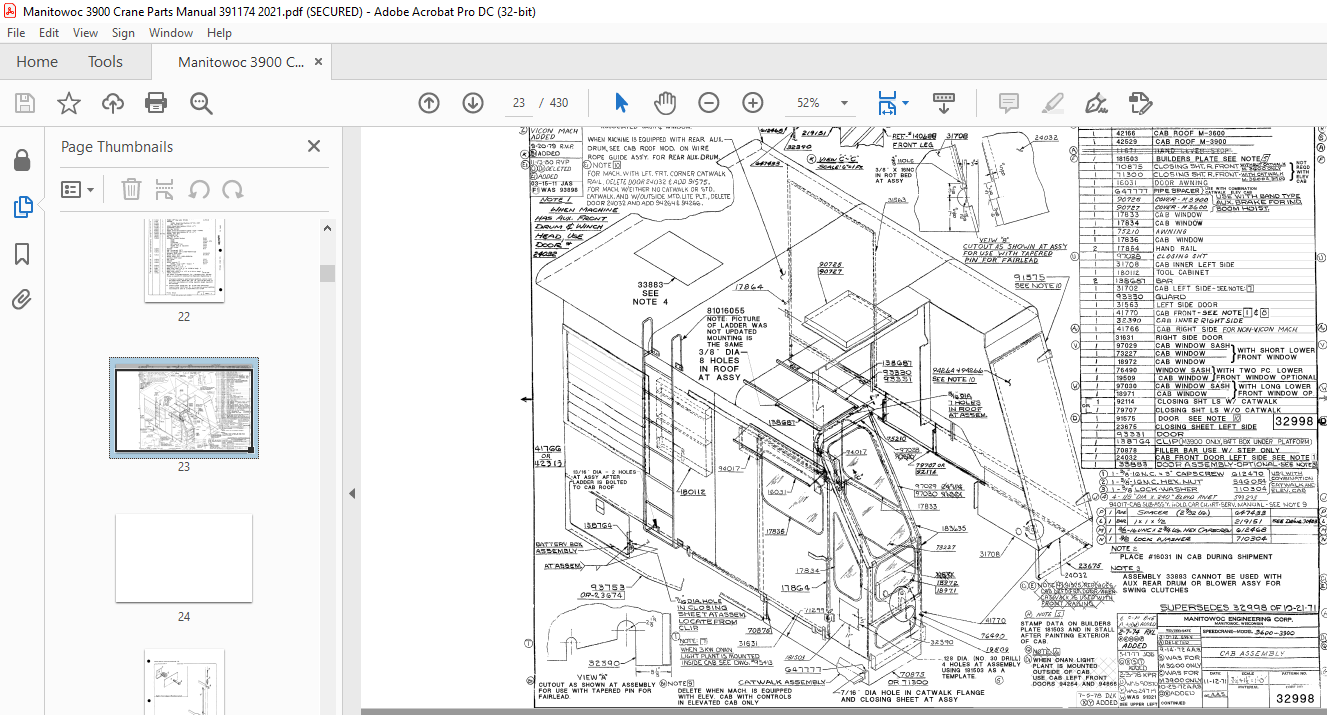This screenshot has width=1327, height=715.
Task: Select the Highlight text pen icon
Action: [1052, 103]
